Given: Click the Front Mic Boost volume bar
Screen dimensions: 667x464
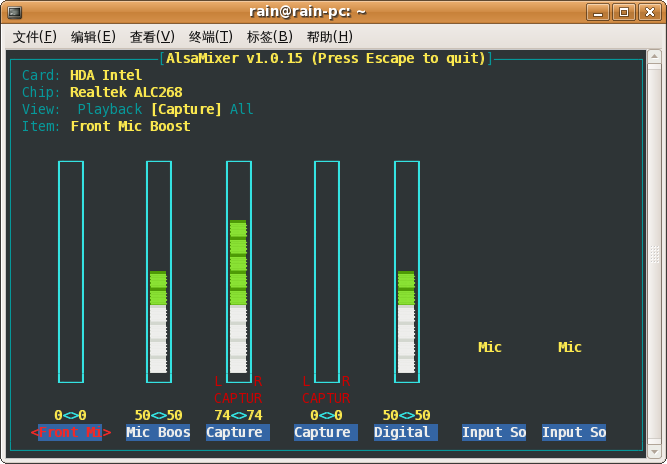Looking at the screenshot, I should tap(71, 272).
